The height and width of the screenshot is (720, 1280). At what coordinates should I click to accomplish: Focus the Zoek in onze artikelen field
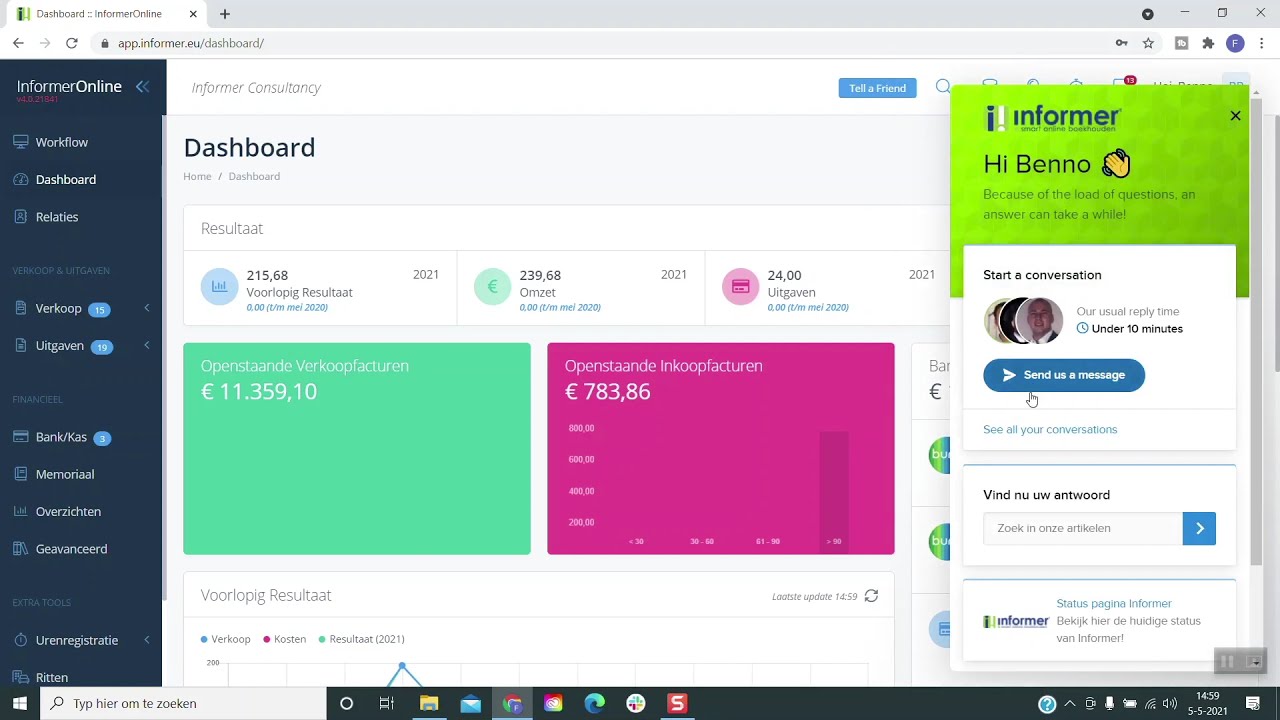click(1083, 528)
